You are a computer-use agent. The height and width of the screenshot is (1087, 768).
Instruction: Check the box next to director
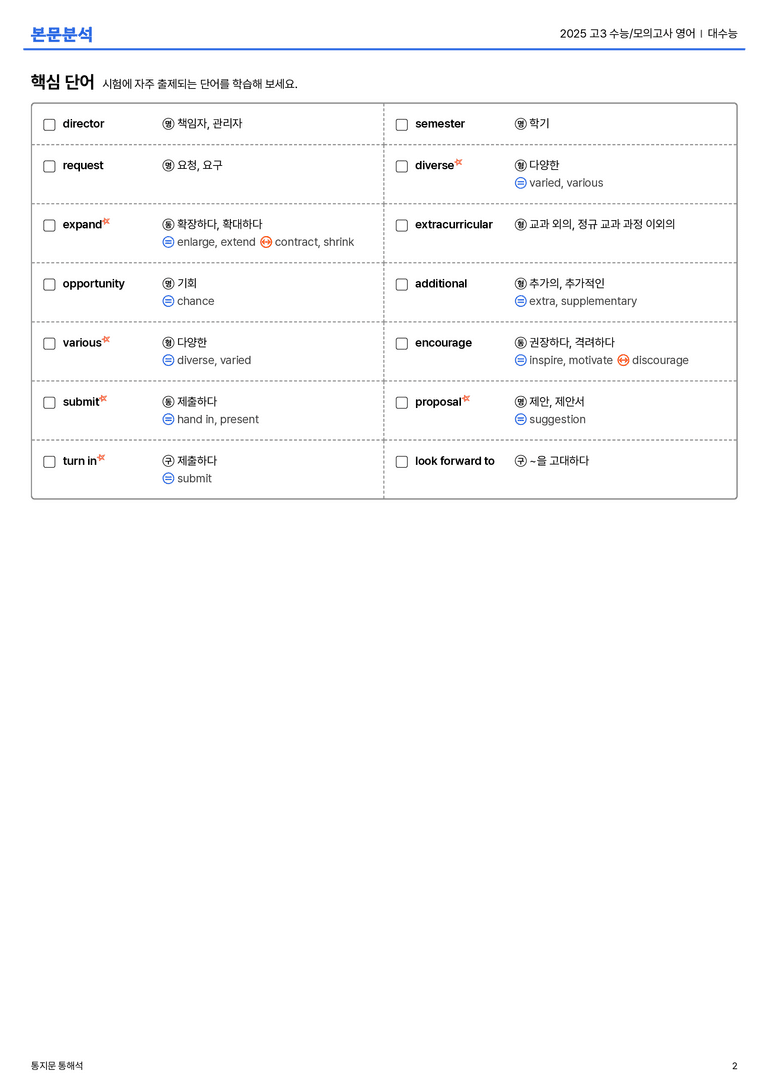click(49, 125)
